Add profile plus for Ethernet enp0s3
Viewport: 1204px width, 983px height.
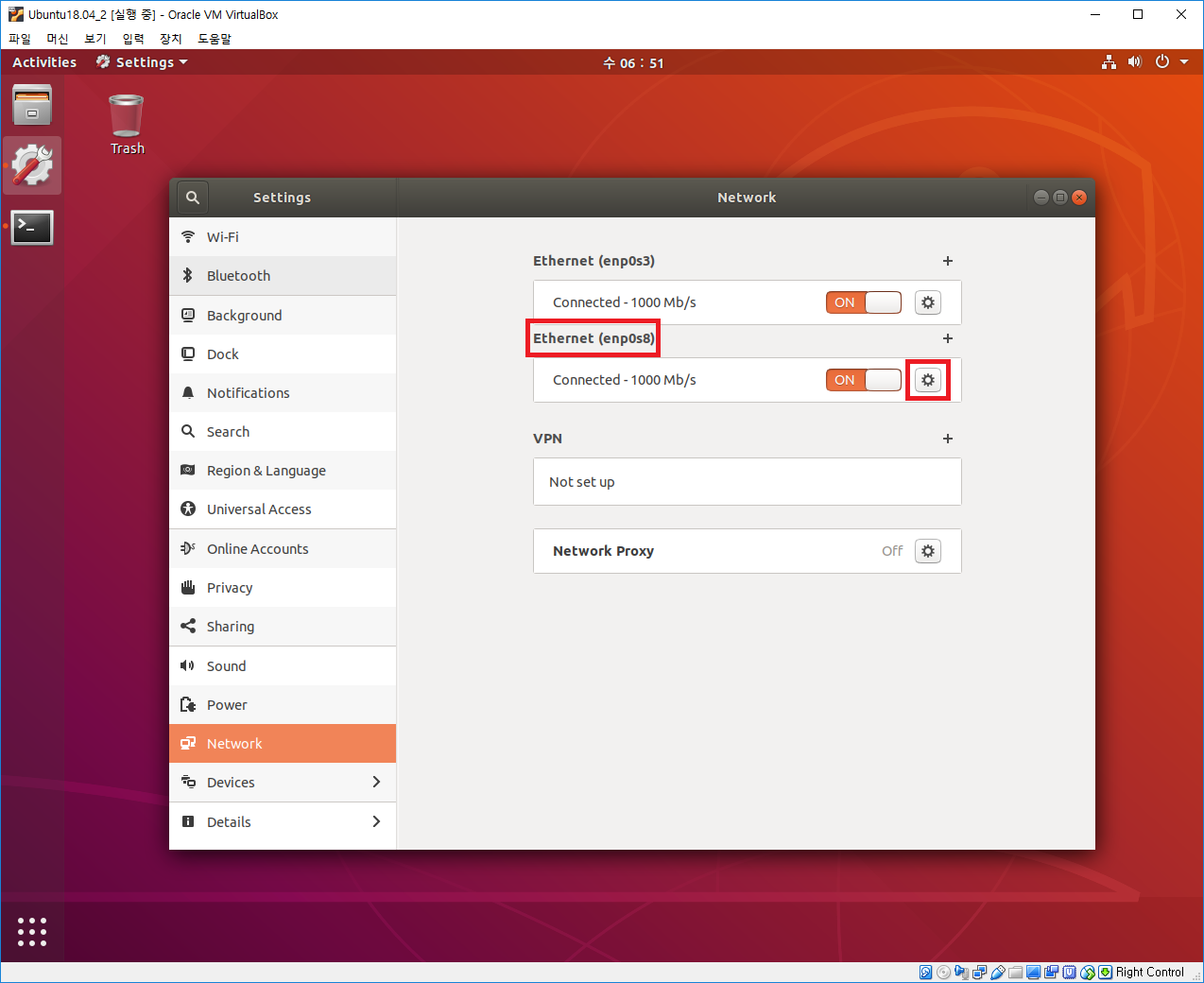point(948,261)
